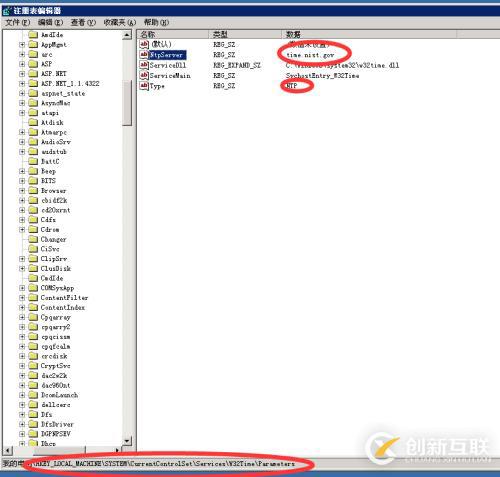The image size is (500, 477).
Task: Click the ServiceDll value icon
Action: click(x=144, y=65)
